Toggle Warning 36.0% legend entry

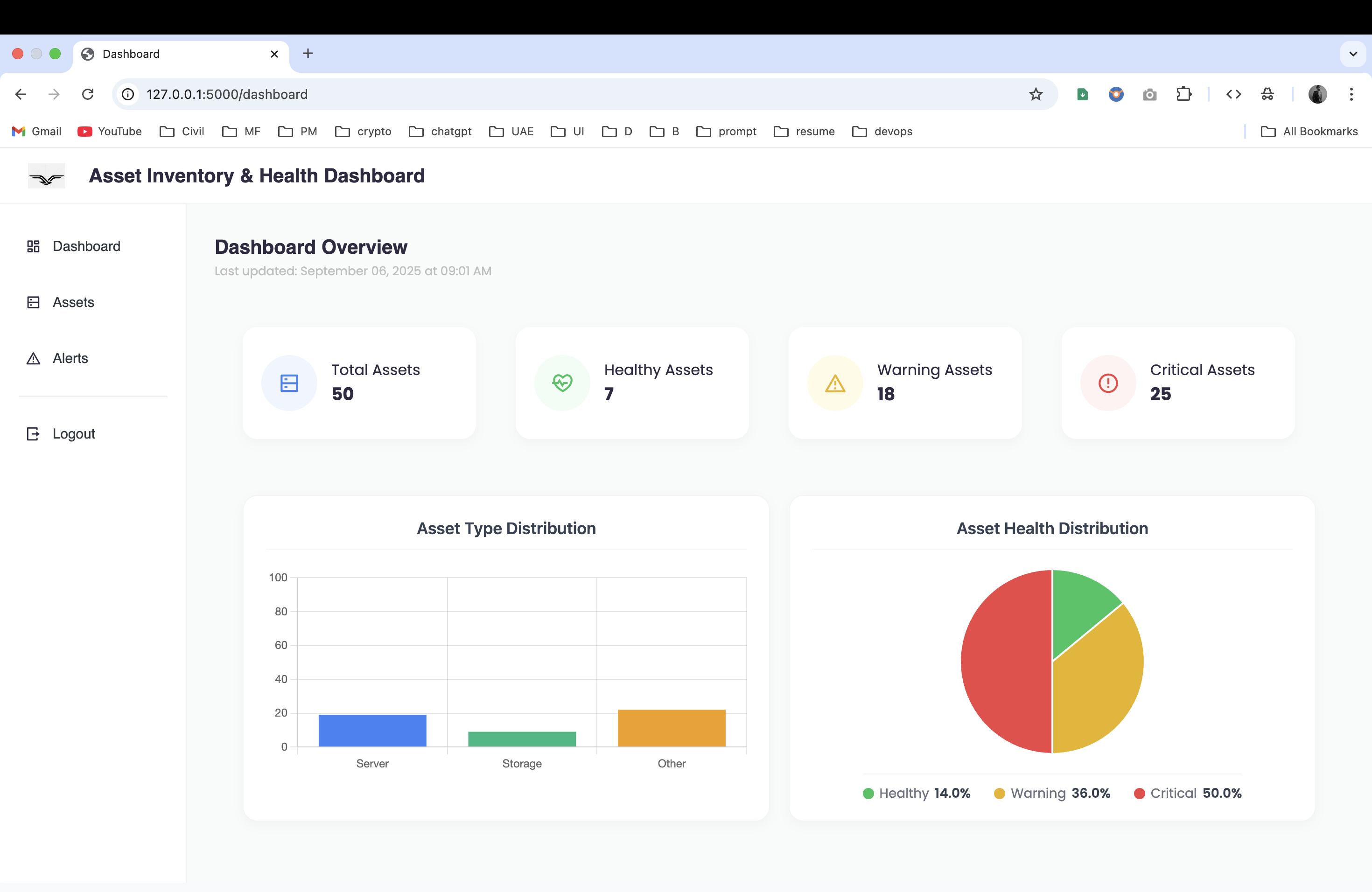pos(1051,794)
